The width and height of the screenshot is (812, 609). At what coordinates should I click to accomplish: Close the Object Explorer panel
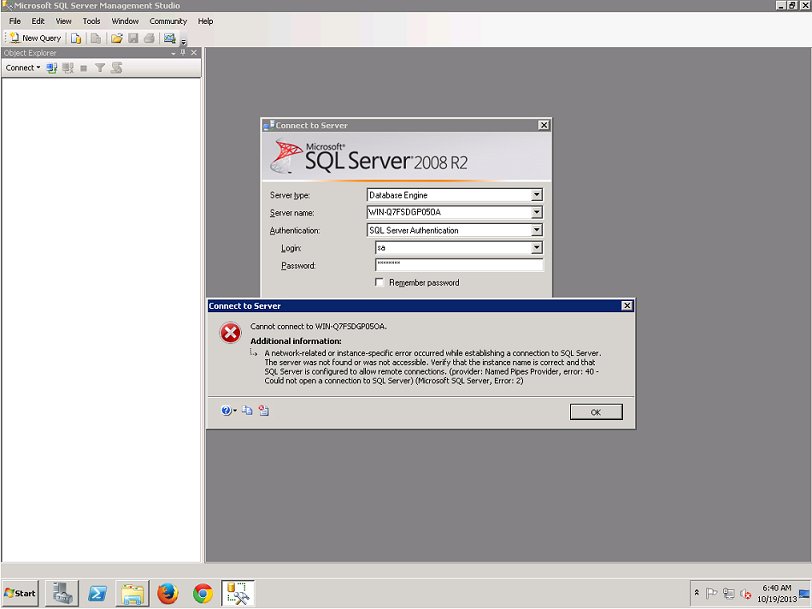(194, 53)
